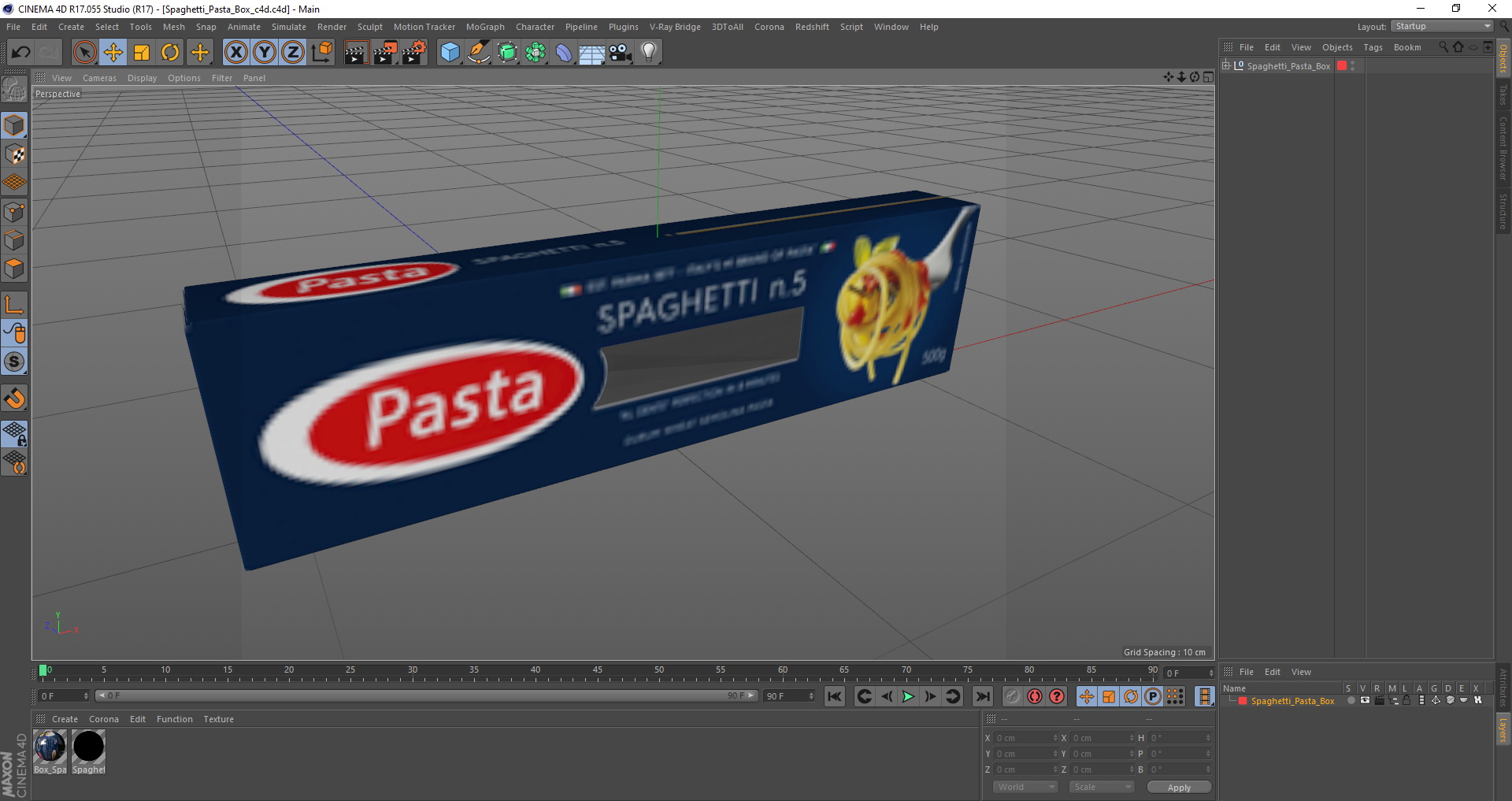
Task: Toggle coordinate system icon
Action: pos(321,52)
